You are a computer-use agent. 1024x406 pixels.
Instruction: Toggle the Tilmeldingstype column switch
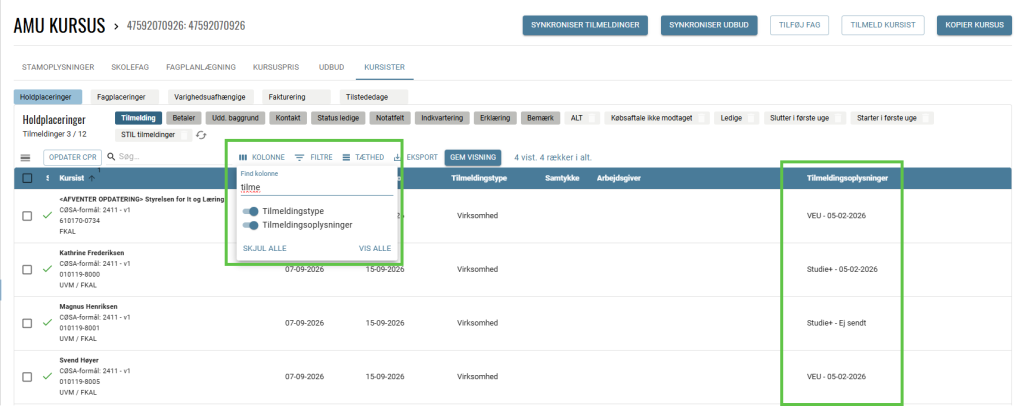[x=251, y=212]
